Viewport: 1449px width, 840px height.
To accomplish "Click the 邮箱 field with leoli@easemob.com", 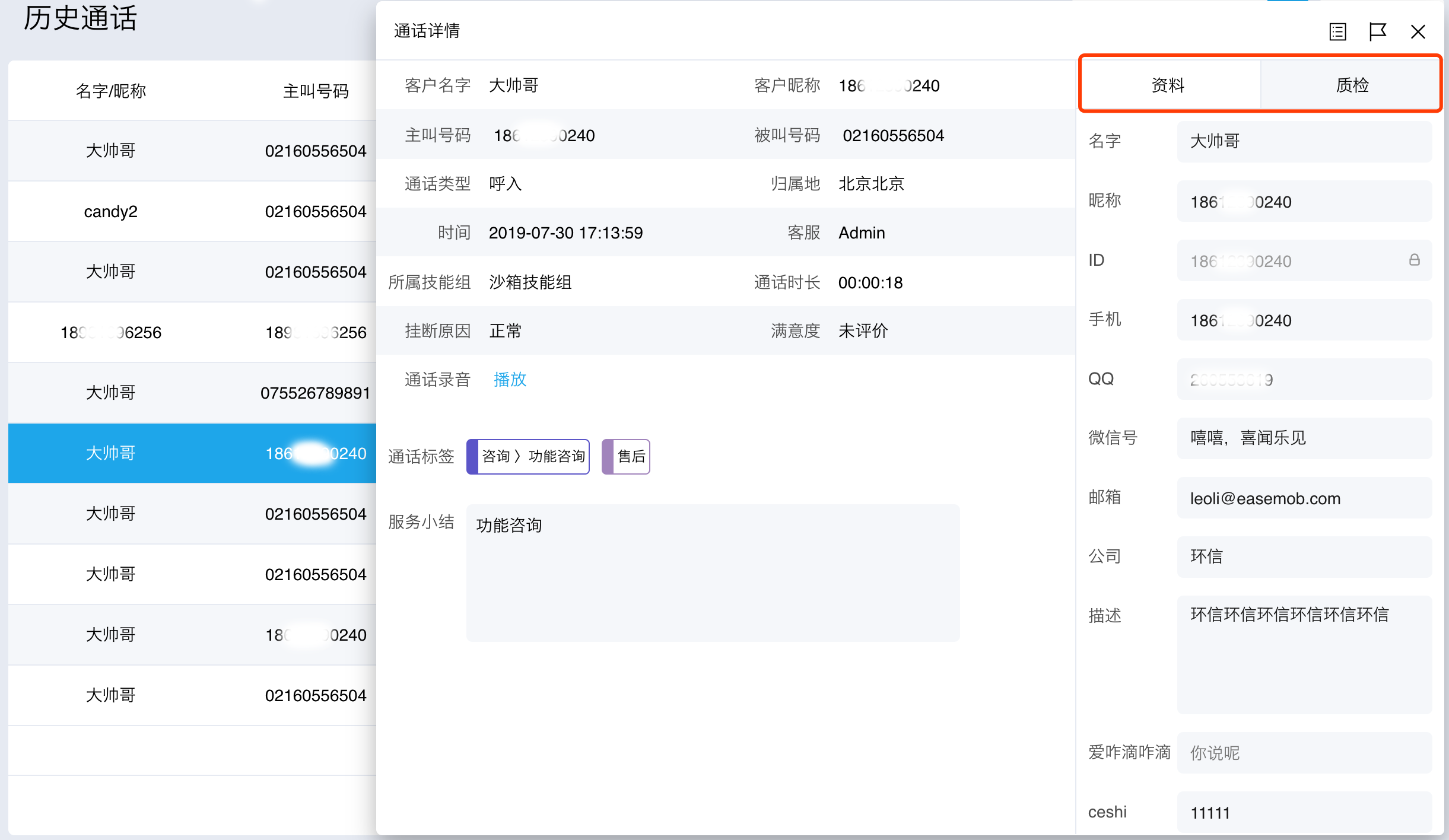I will click(1304, 498).
